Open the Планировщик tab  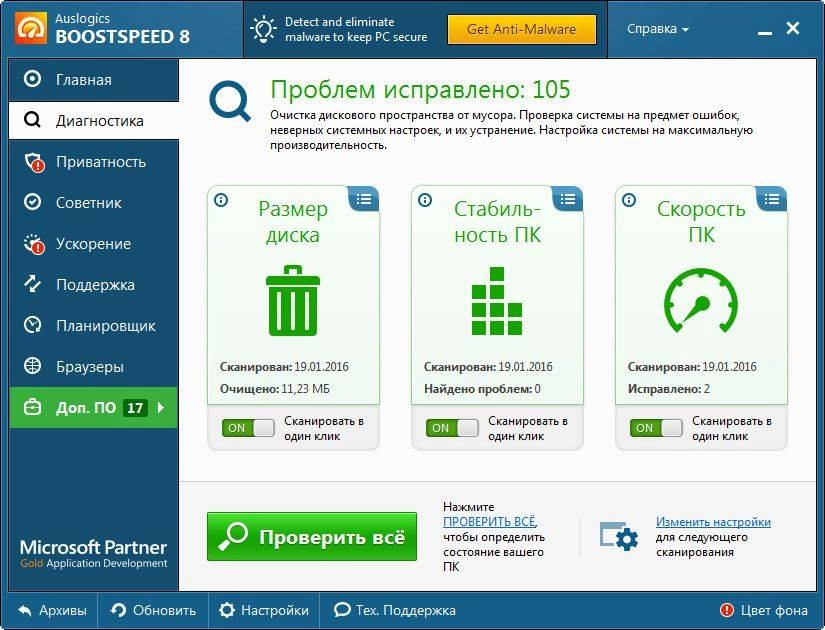(x=94, y=326)
